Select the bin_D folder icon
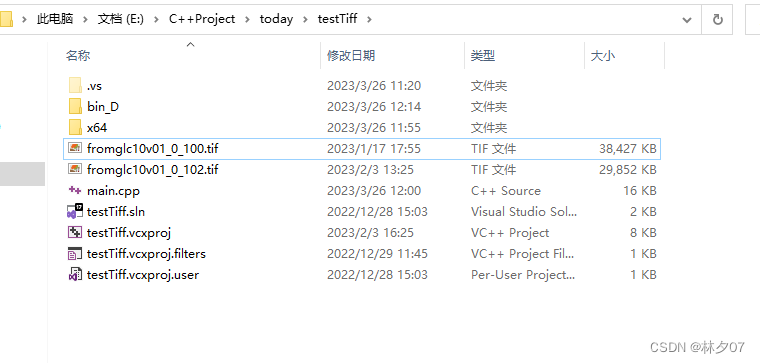 [x=75, y=107]
